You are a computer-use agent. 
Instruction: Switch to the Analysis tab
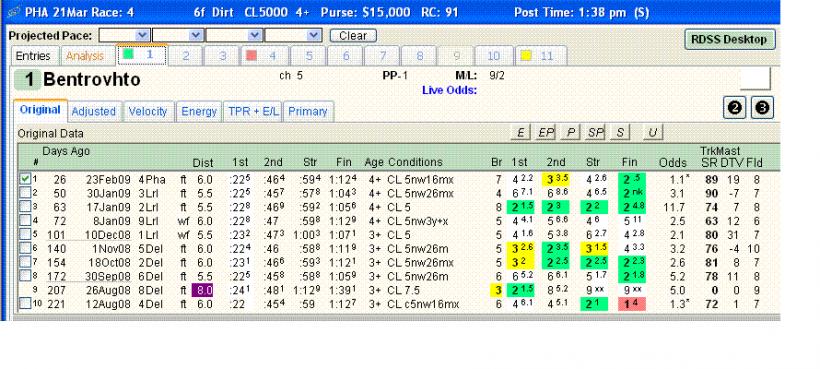(85, 56)
